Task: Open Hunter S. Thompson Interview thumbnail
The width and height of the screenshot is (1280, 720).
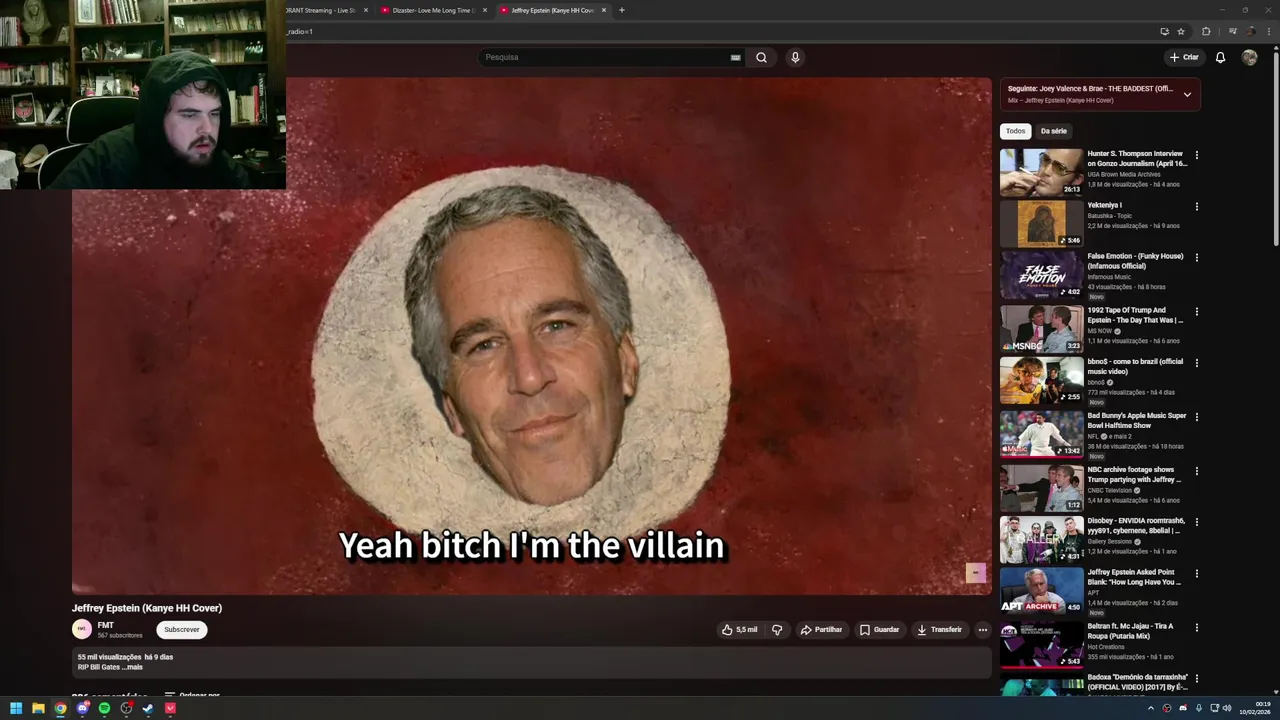Action: tap(1042, 172)
